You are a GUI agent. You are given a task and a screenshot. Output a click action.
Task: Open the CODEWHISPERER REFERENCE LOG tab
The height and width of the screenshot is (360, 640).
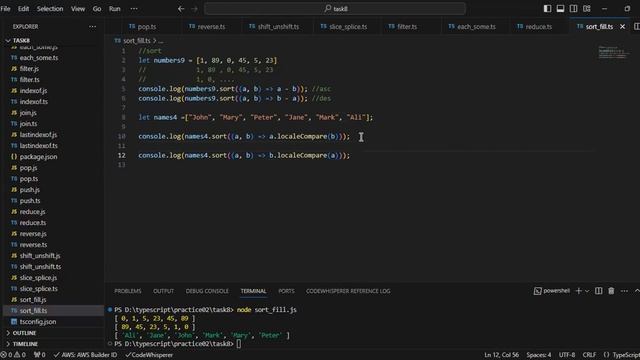click(348, 291)
